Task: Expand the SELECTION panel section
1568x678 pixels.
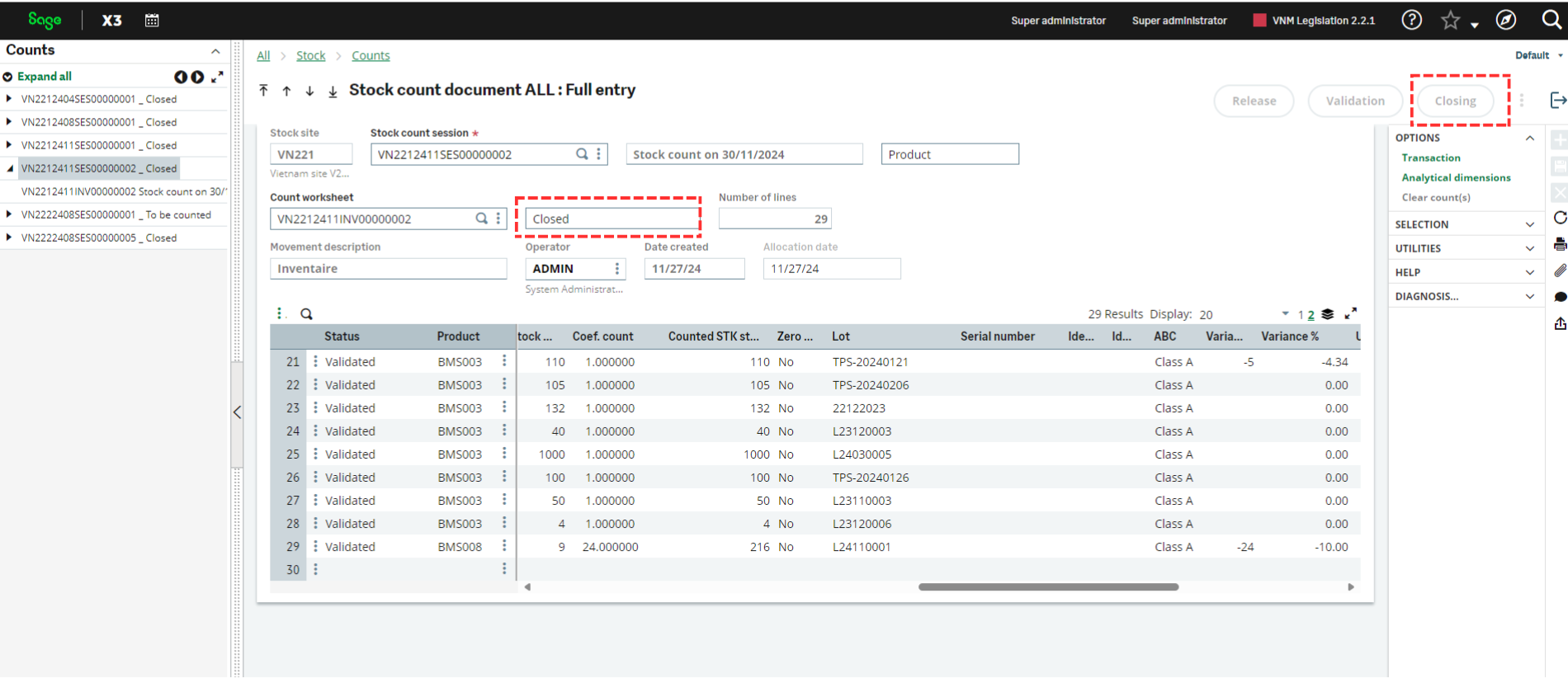Action: click(x=1465, y=224)
